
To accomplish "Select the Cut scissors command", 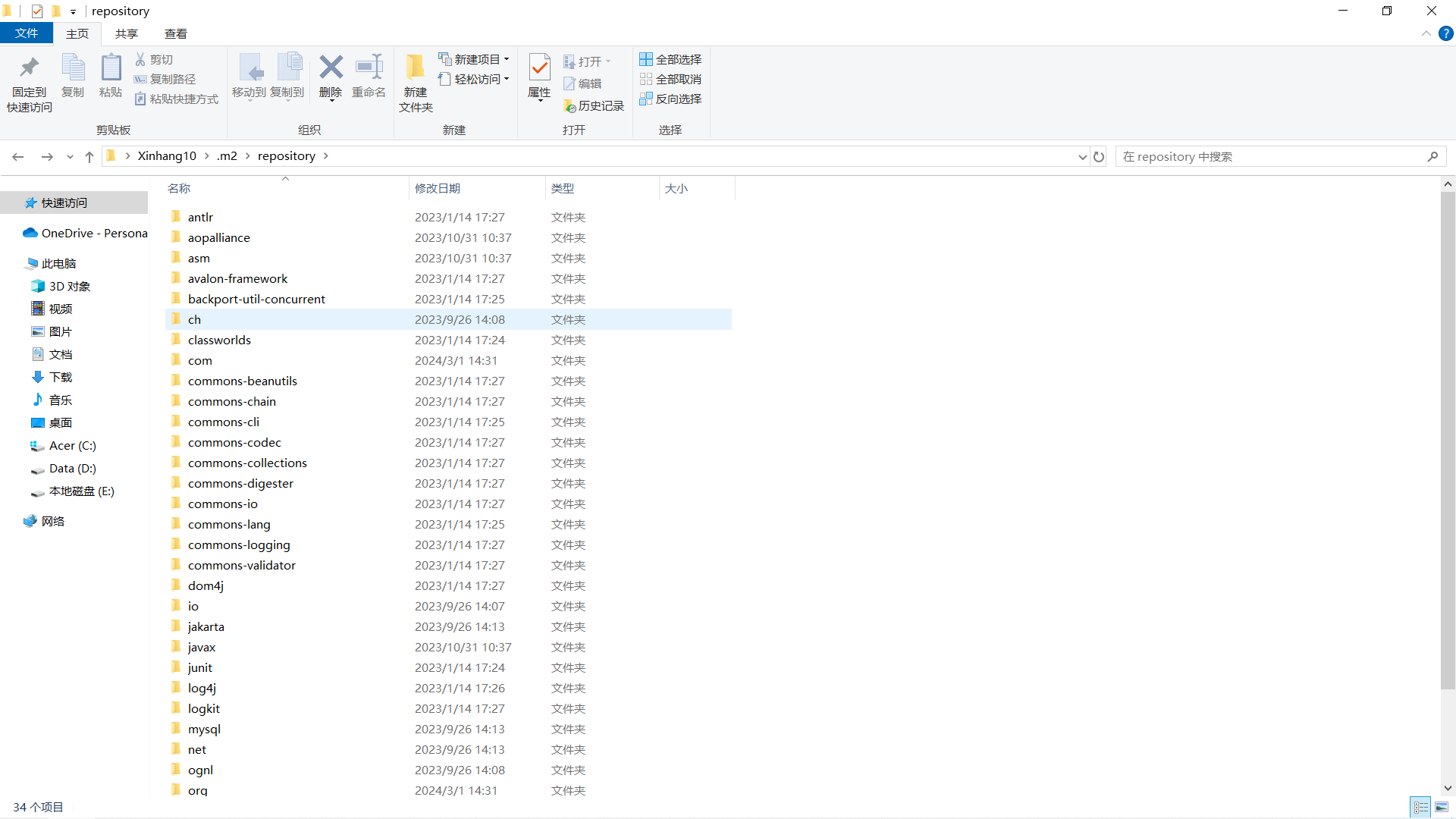I will point(154,59).
